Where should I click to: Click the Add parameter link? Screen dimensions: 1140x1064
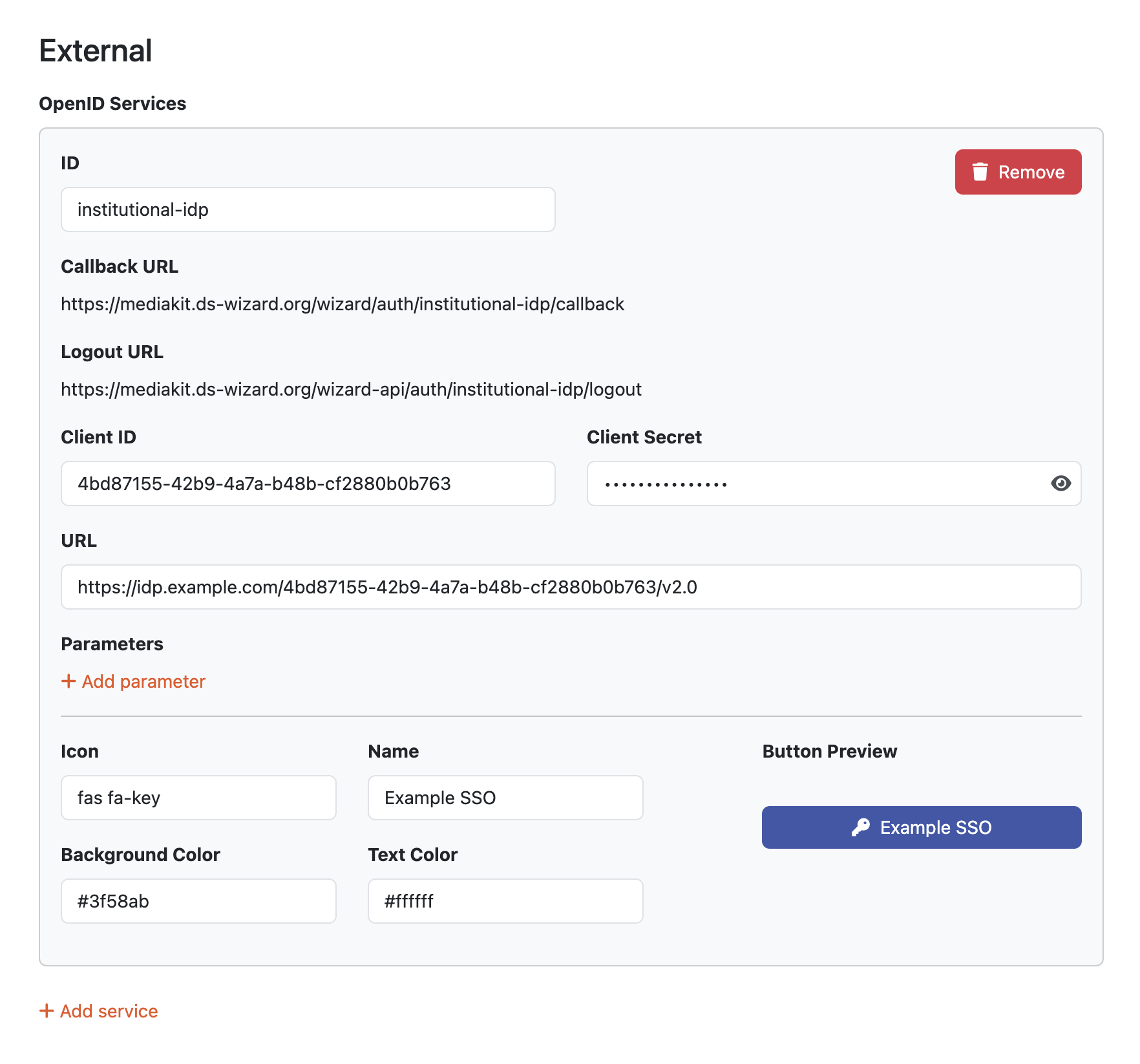133,681
